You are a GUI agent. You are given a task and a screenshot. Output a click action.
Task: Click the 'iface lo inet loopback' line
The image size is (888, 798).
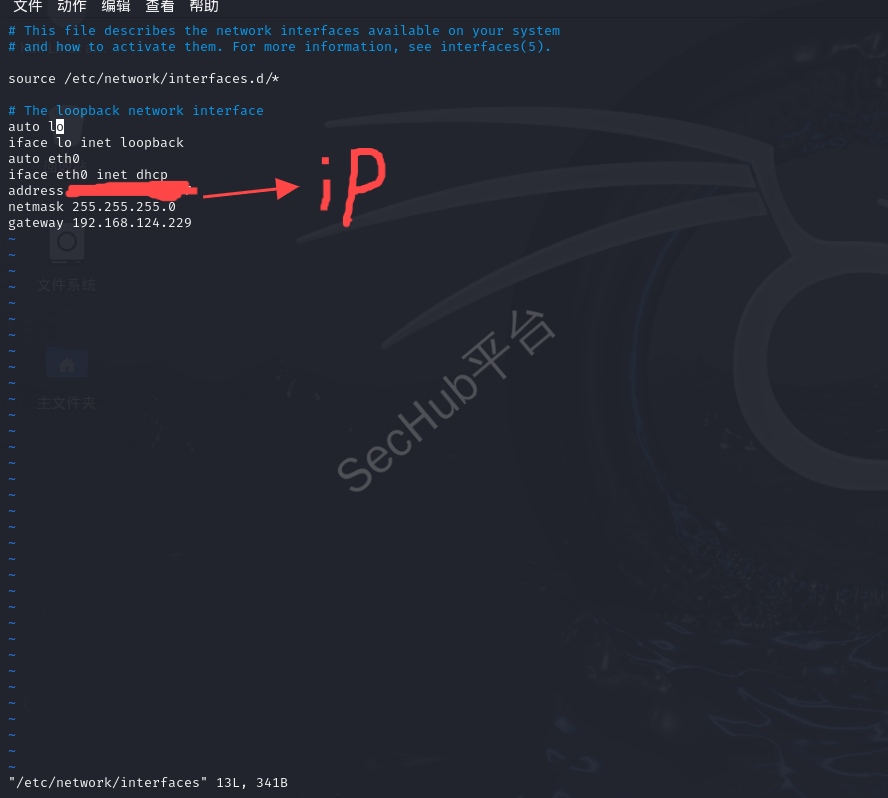pos(96,143)
